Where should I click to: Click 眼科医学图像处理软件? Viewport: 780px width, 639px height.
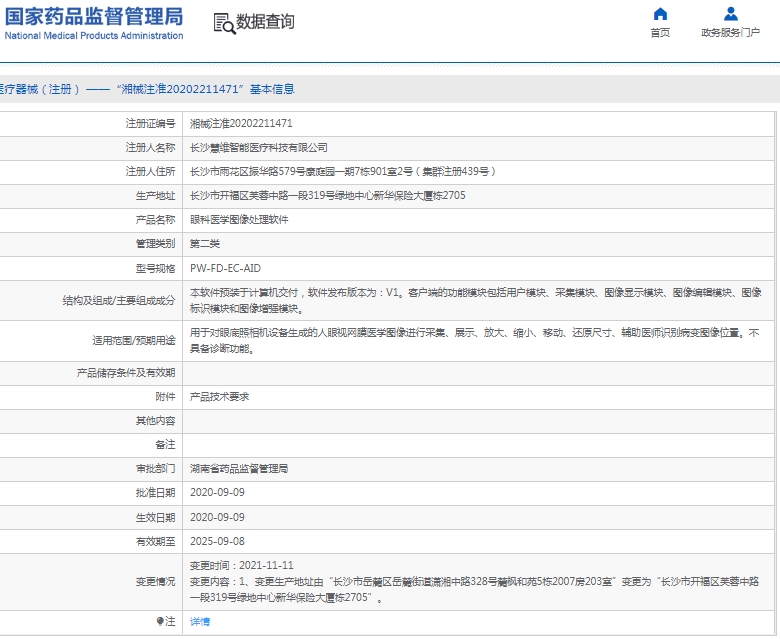[239, 220]
